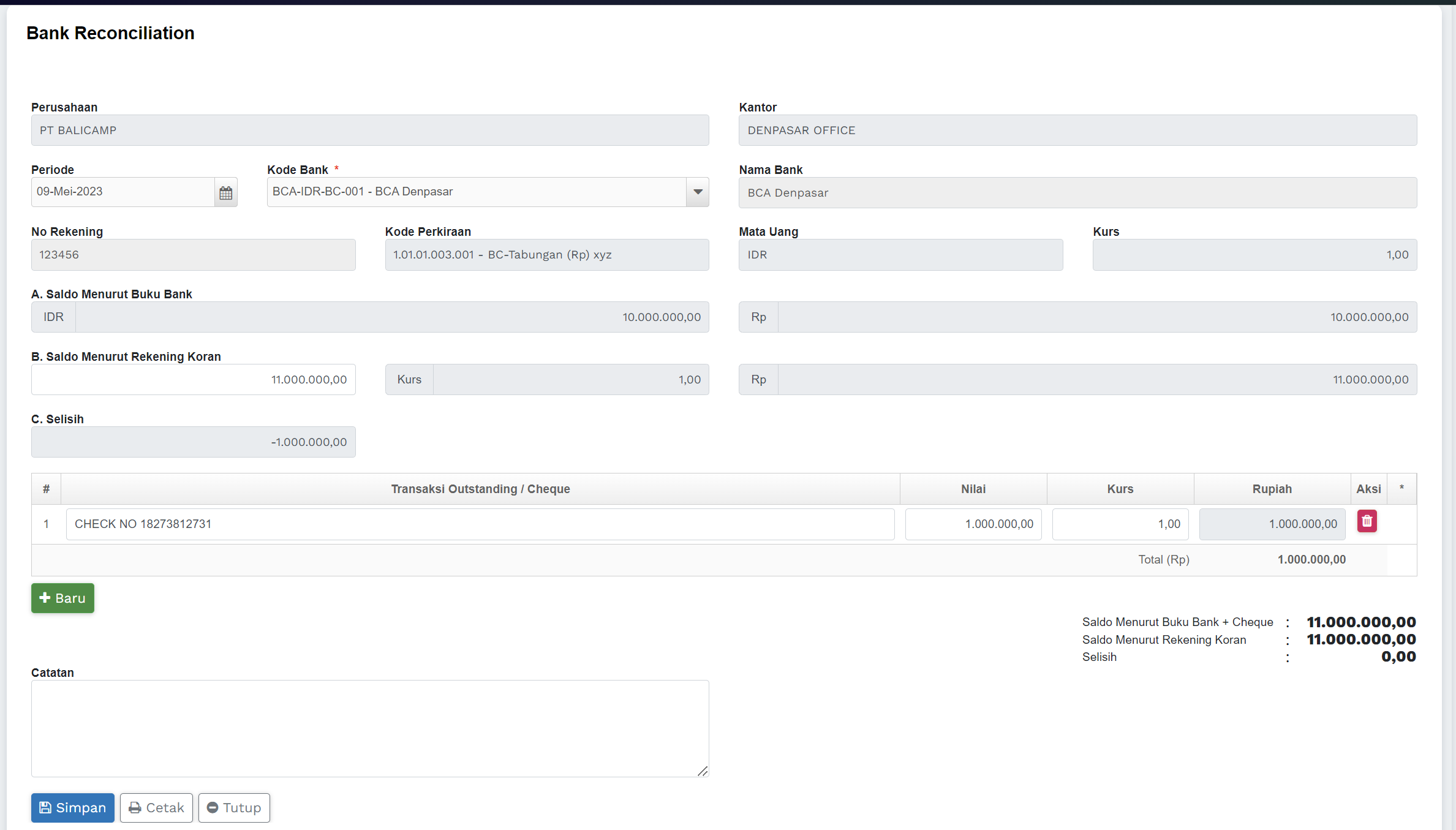This screenshot has width=1456, height=830.
Task: Click the Periode date input field
Action: pos(123,192)
